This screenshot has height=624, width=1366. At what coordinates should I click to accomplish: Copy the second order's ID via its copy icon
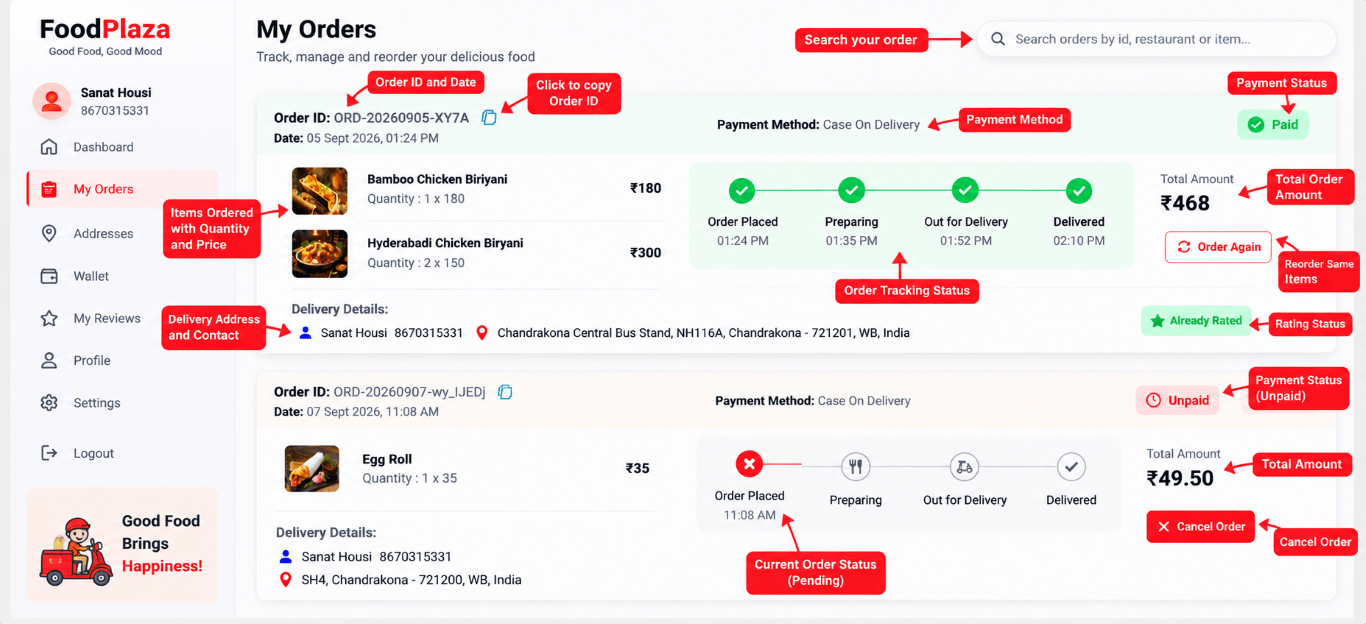[505, 392]
